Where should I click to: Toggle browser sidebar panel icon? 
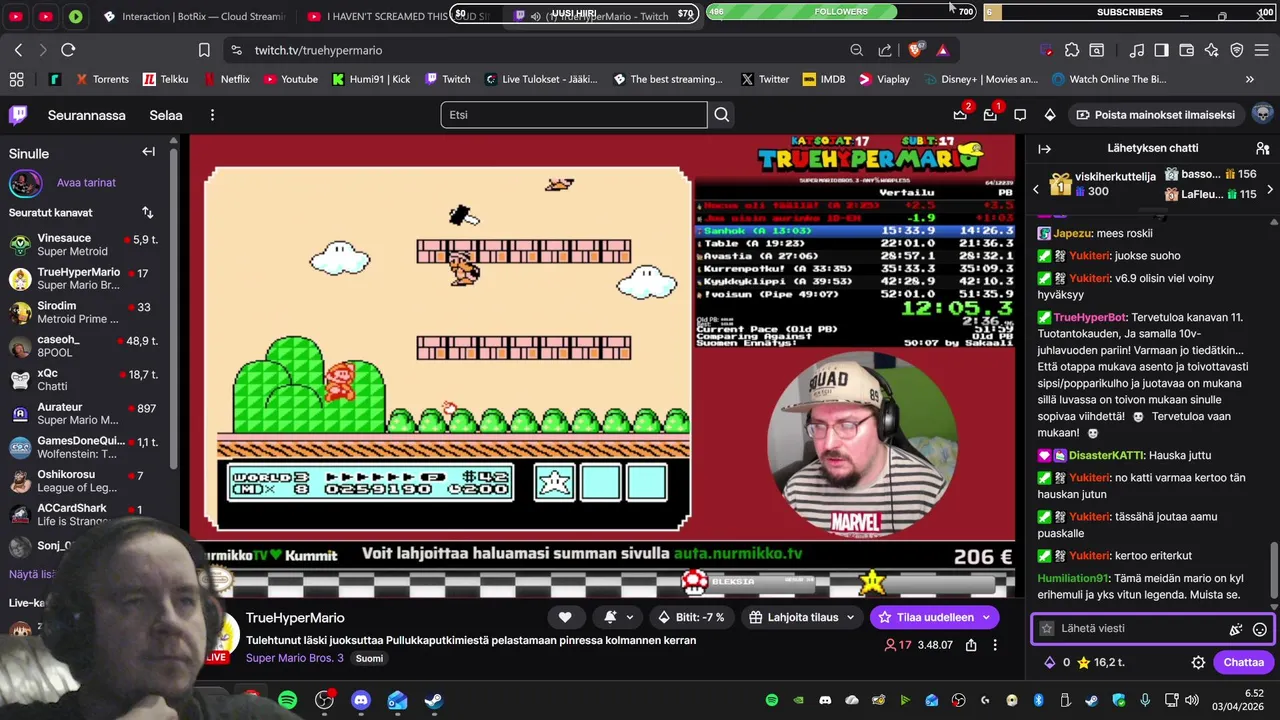tap(1161, 50)
